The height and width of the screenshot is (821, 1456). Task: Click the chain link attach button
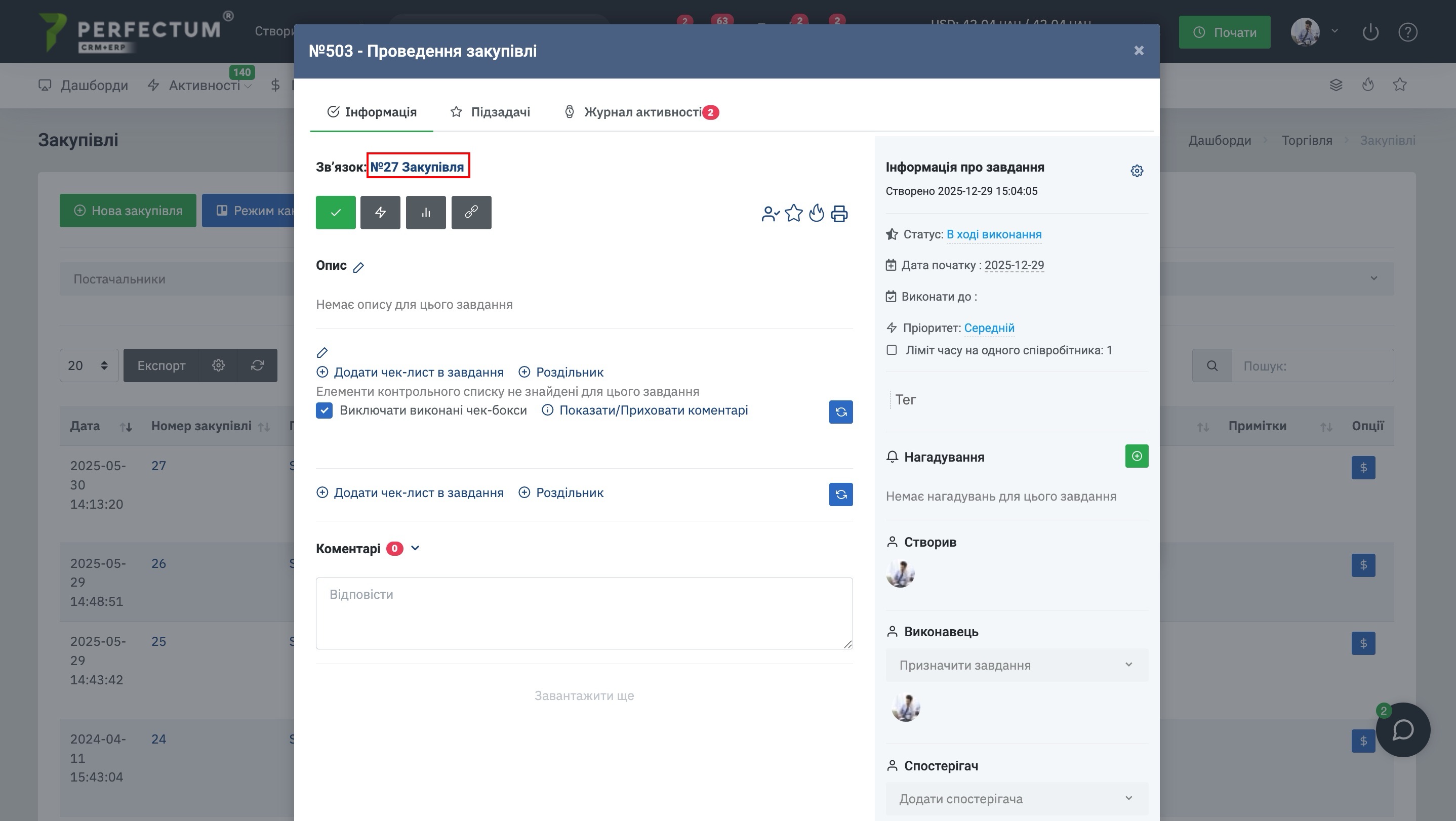point(471,213)
